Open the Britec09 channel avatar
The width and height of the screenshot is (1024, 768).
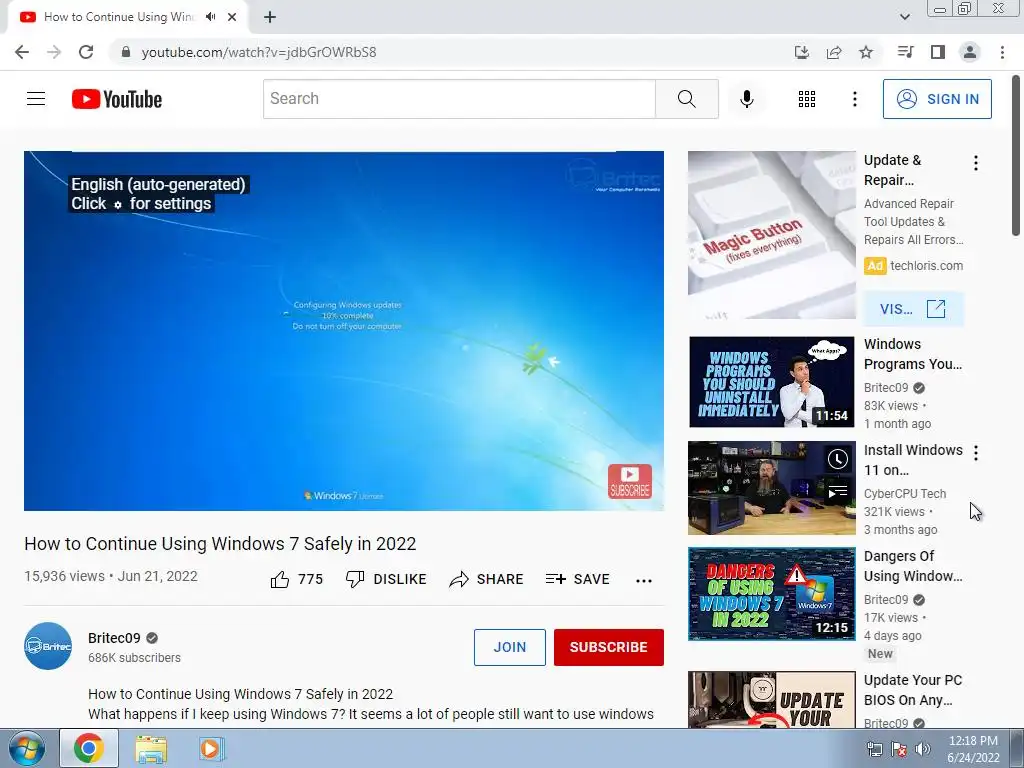[48, 646]
